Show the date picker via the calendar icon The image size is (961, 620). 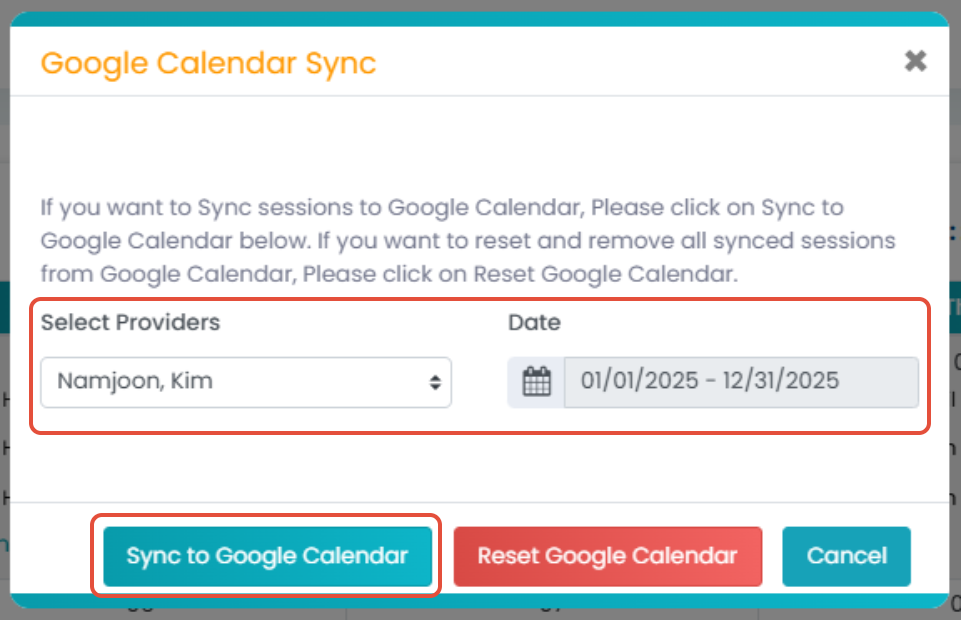point(537,382)
